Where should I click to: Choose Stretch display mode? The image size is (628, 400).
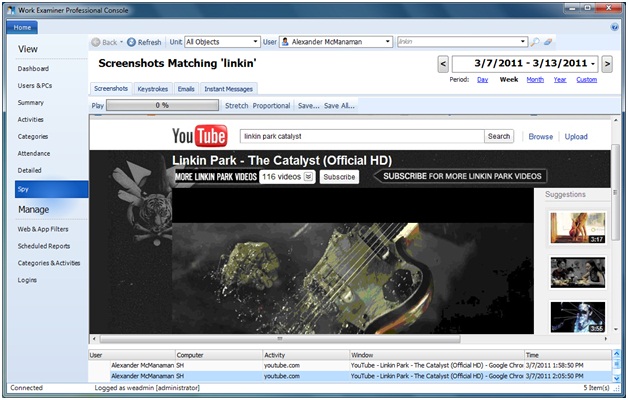pos(237,106)
